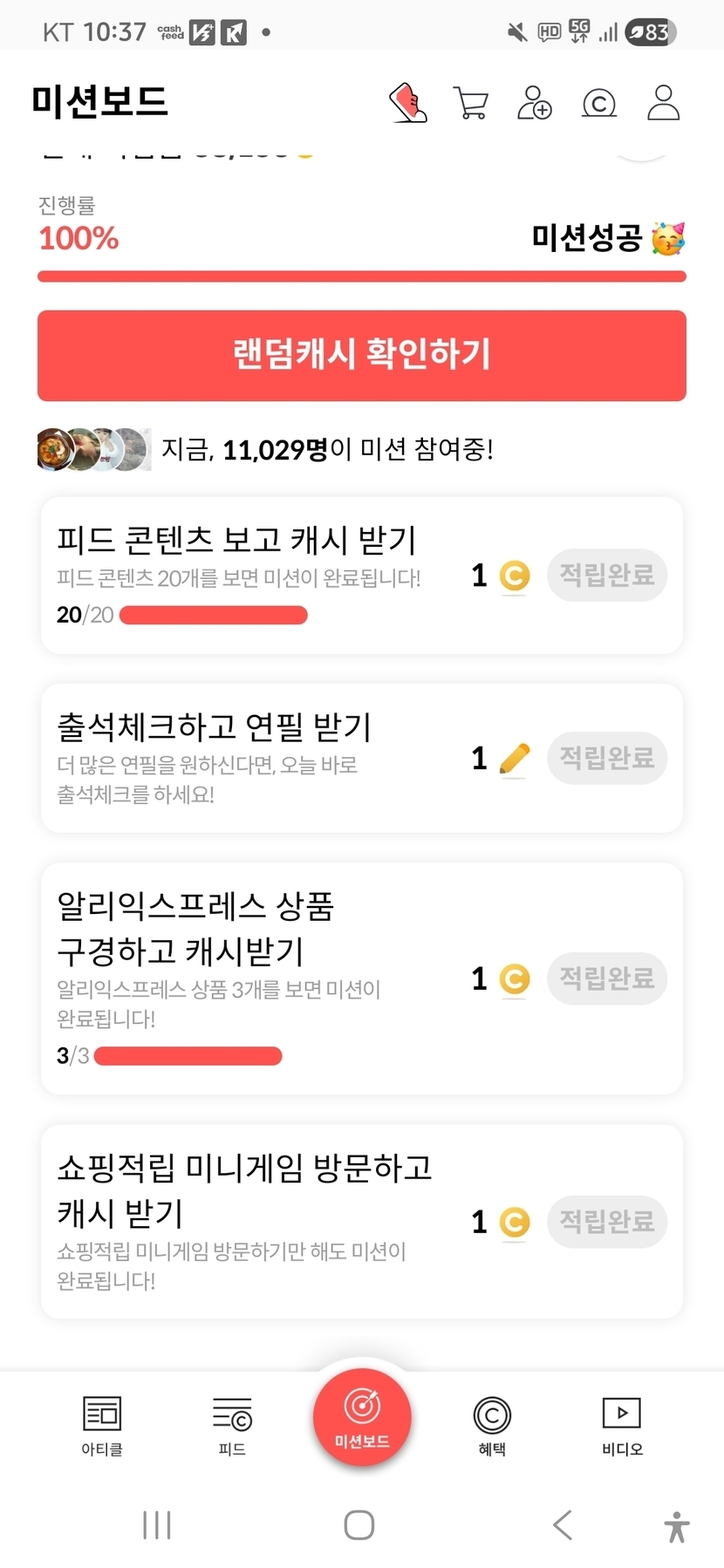The width and height of the screenshot is (724, 1568).
Task: Switch to the 아티클 tab
Action: click(102, 1426)
